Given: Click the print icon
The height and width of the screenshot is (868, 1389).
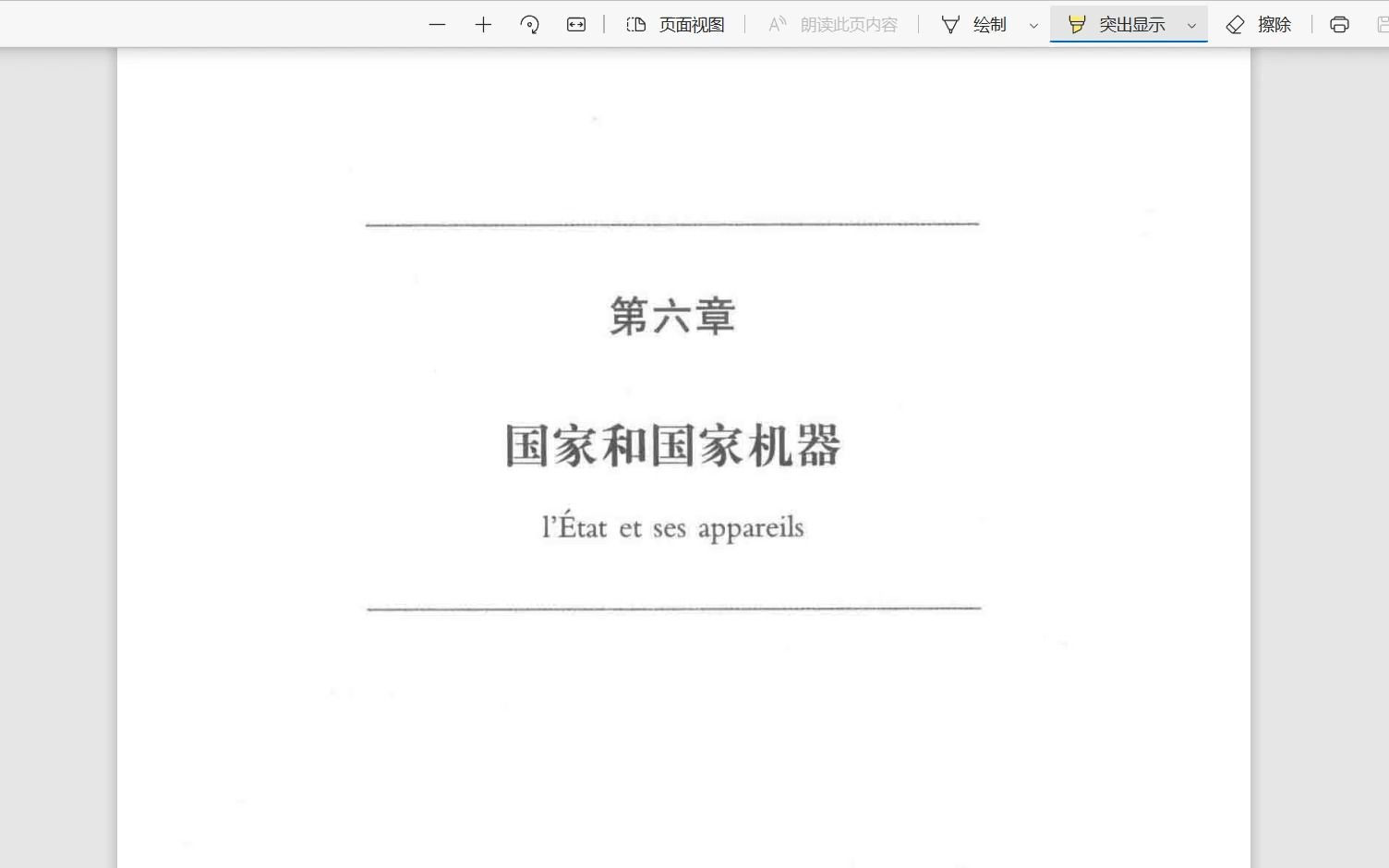Looking at the screenshot, I should click(1339, 25).
